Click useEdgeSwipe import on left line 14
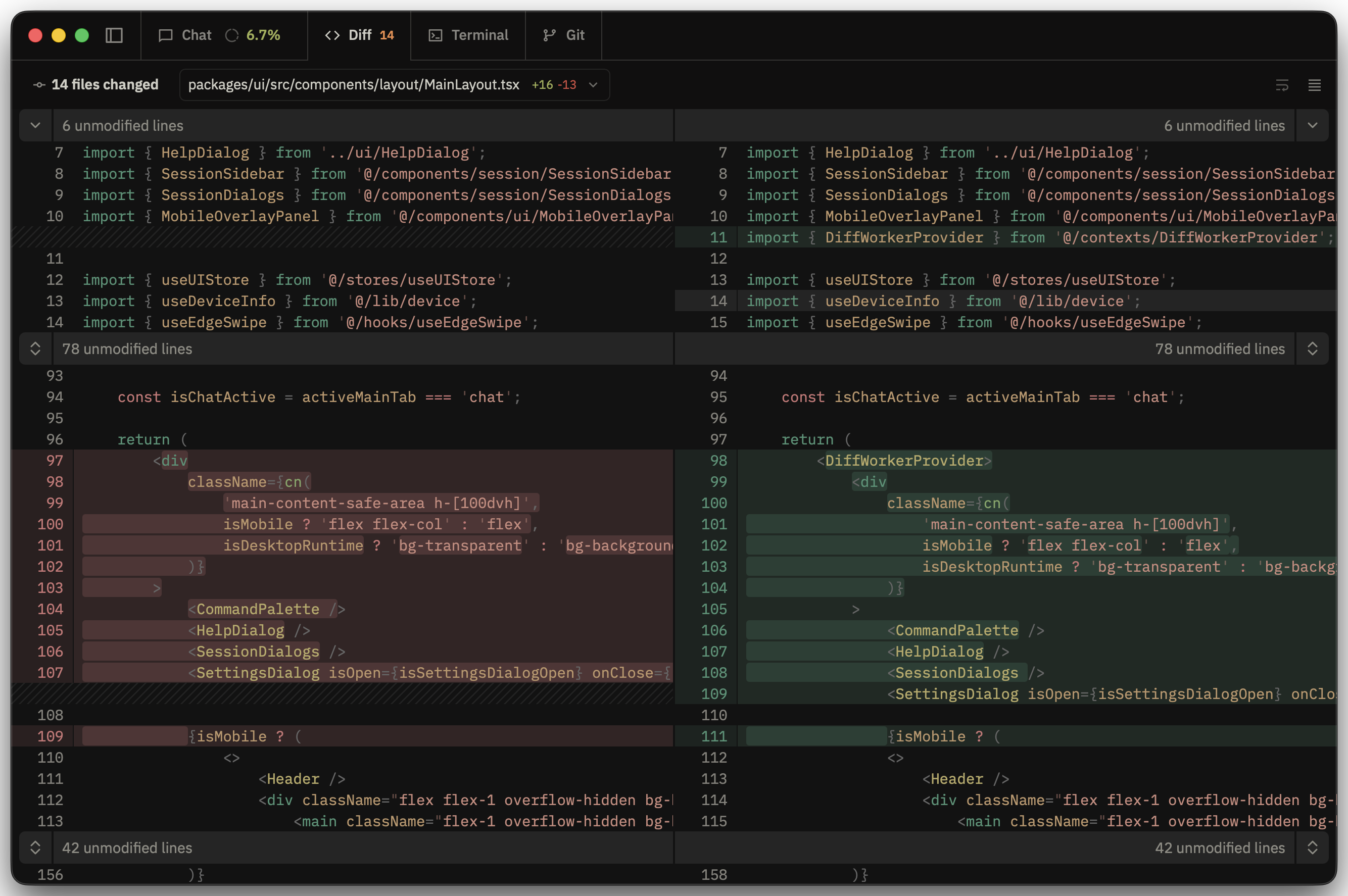The height and width of the screenshot is (896, 1348). (x=310, y=322)
